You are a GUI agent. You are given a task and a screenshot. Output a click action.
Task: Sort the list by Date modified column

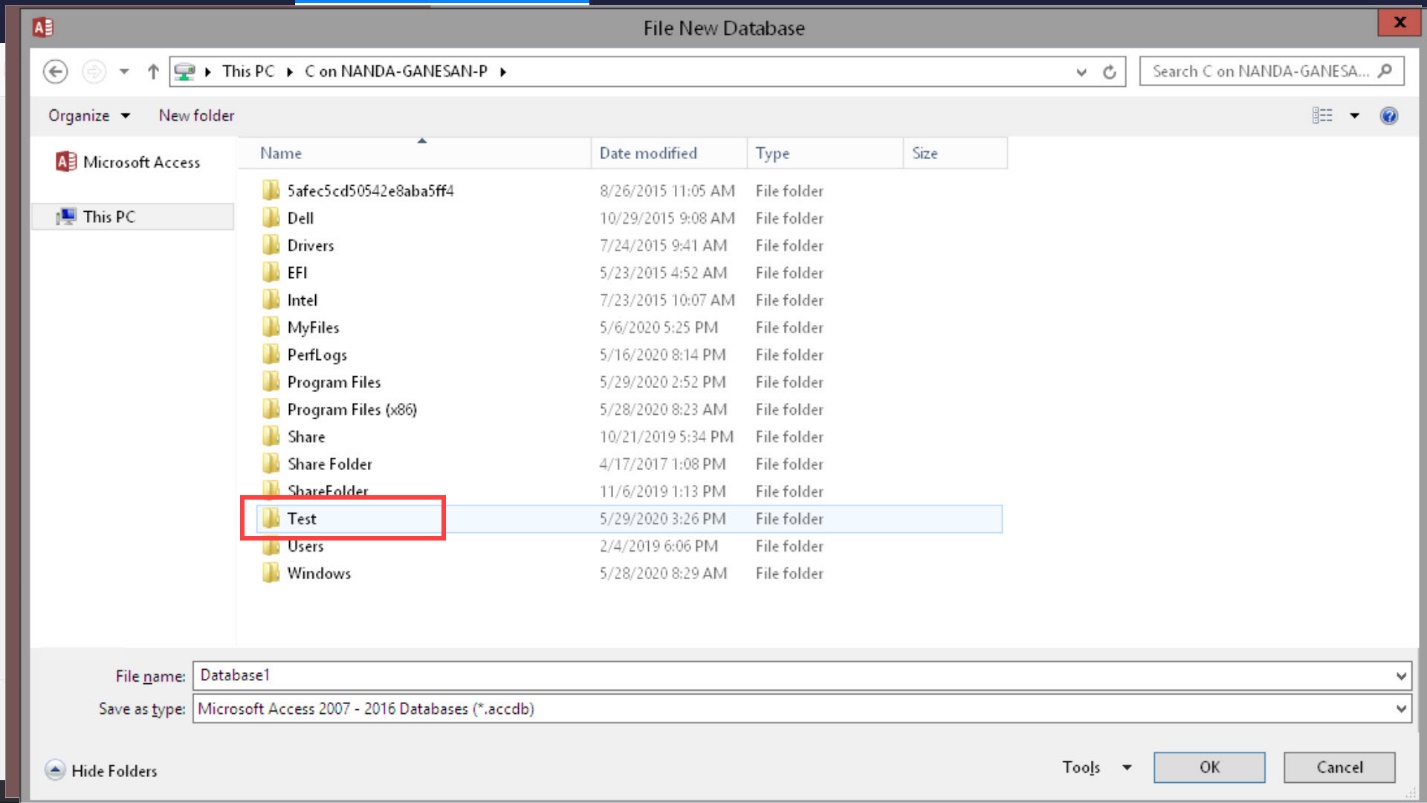(648, 153)
